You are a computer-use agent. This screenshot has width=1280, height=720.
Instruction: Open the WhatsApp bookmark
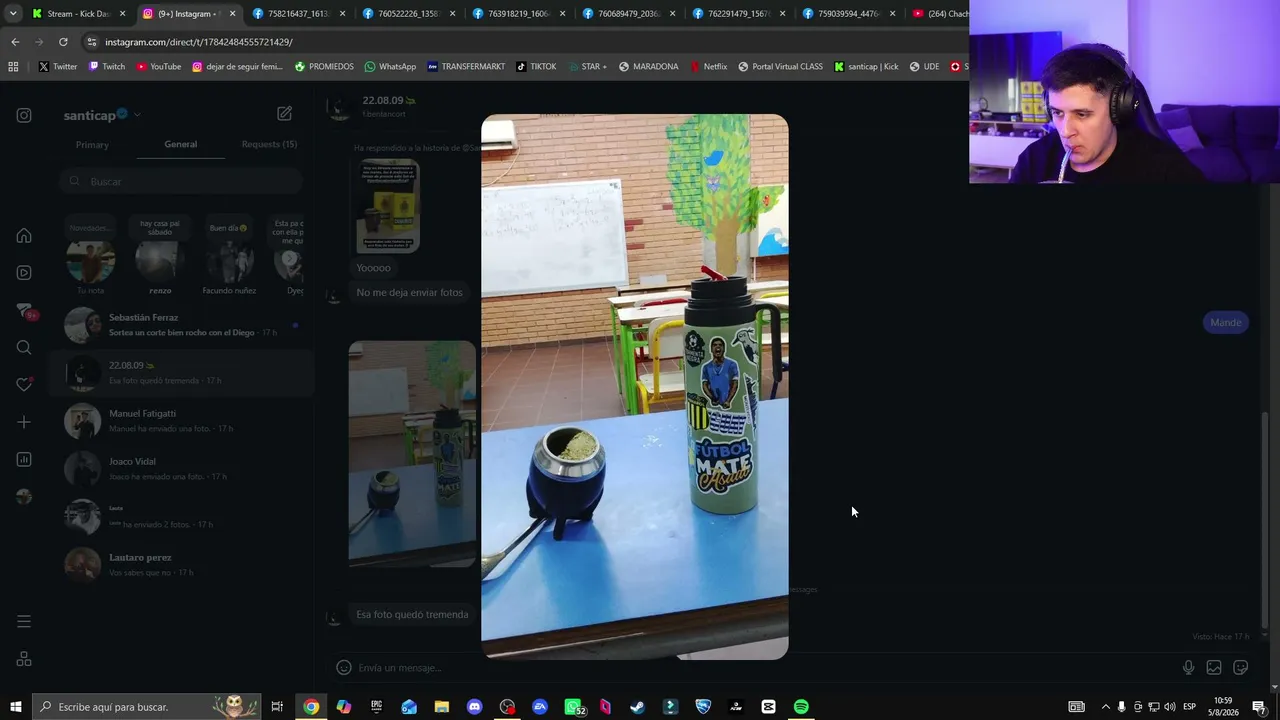(390, 67)
